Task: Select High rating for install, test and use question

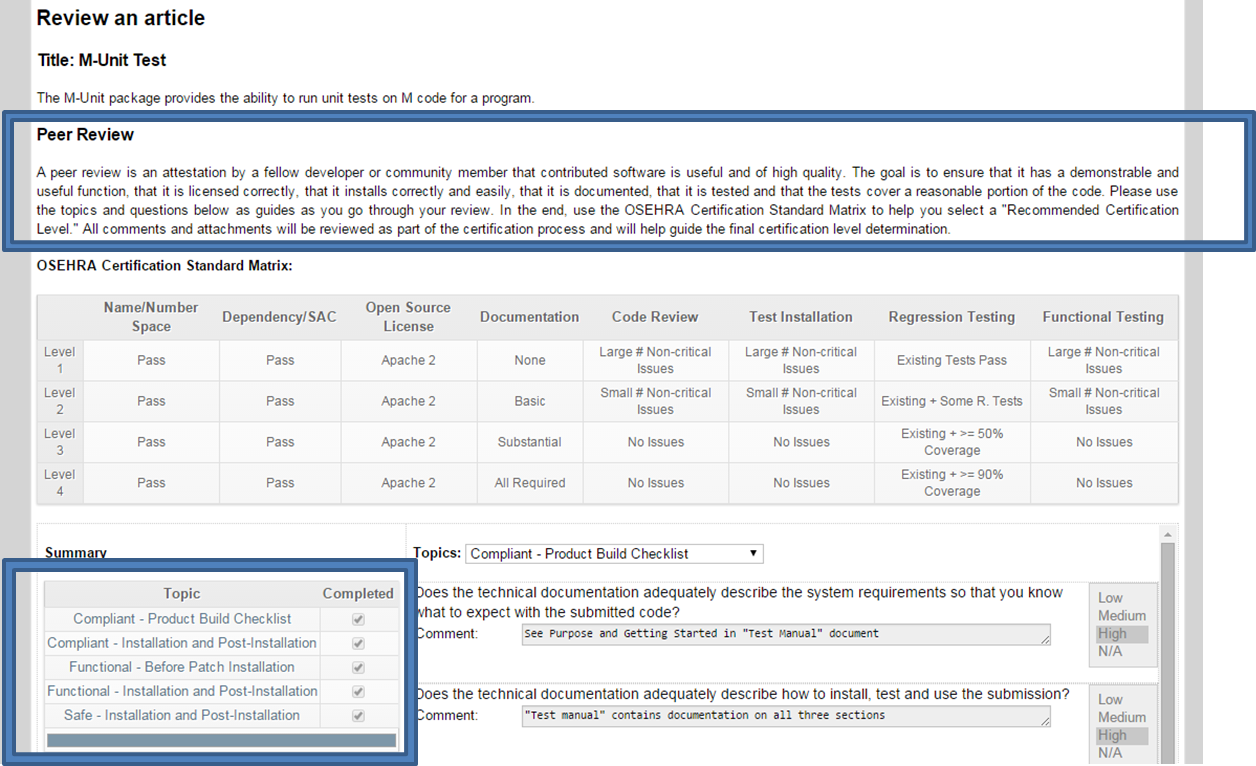Action: 1112,735
